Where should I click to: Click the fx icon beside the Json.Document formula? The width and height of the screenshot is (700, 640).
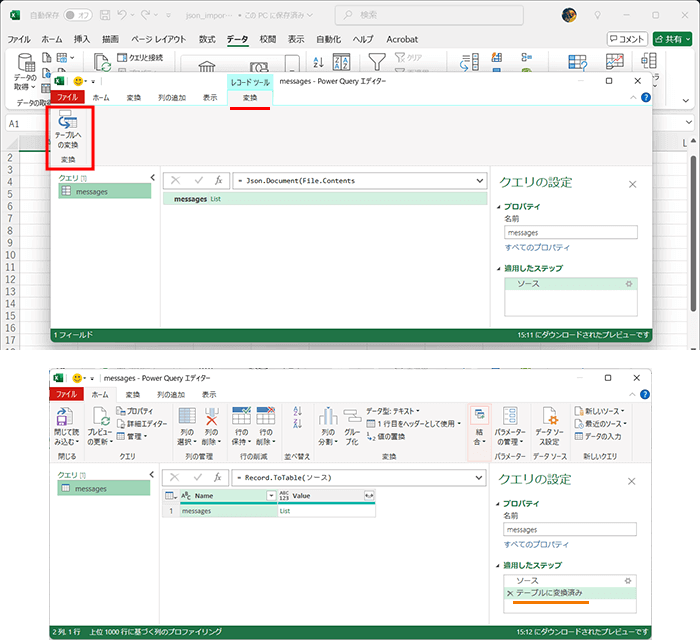coord(218,180)
